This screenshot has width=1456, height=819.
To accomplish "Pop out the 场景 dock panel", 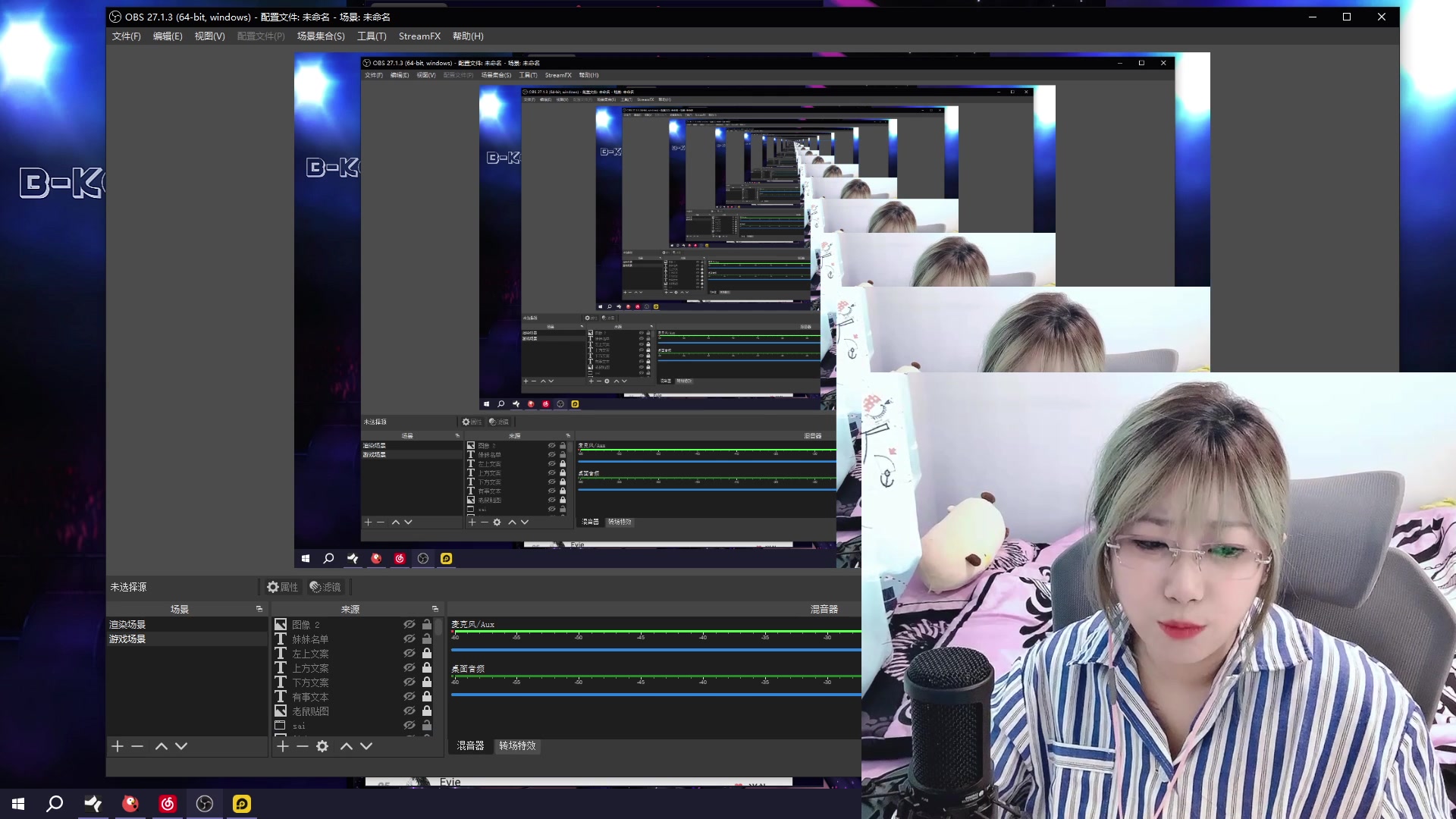I will coord(259,609).
